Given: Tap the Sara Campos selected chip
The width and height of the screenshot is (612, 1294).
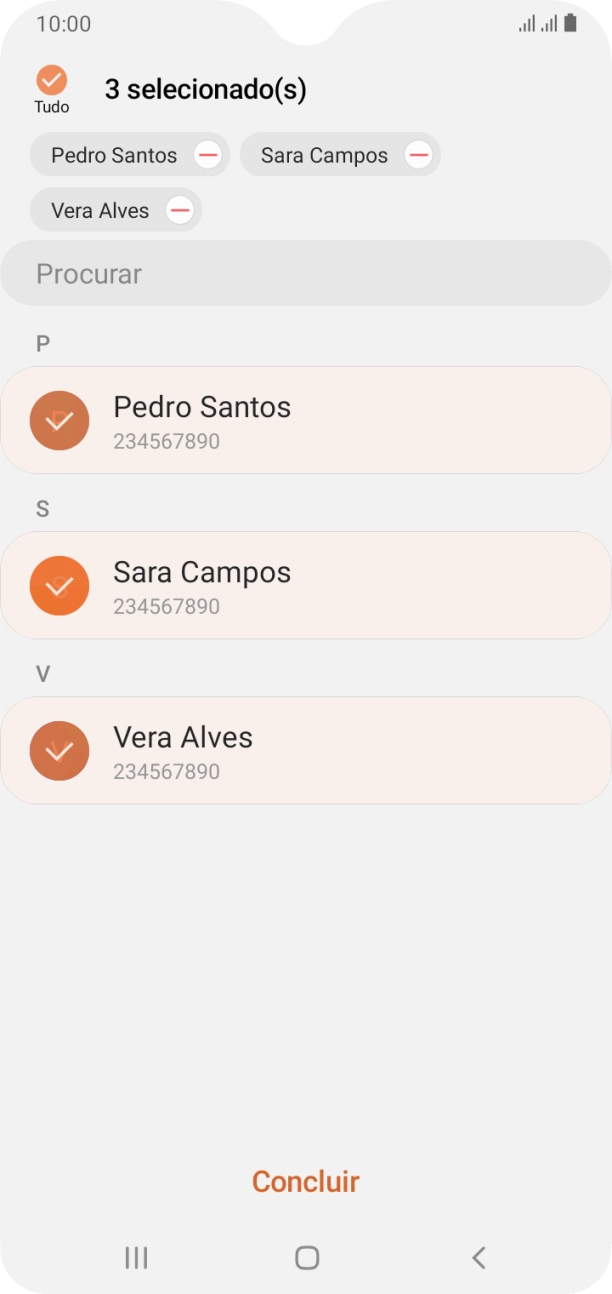Looking at the screenshot, I should 325,155.
